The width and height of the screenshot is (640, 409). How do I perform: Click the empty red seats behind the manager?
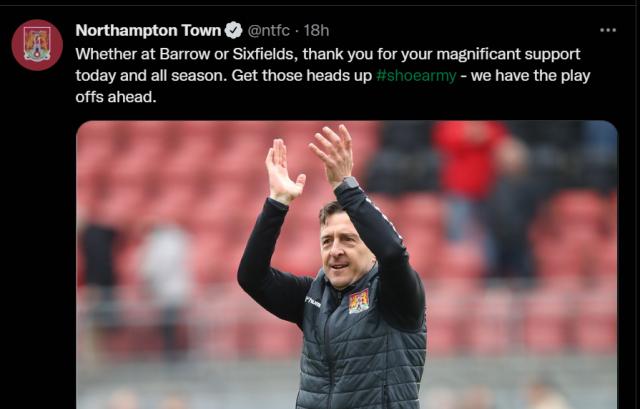[171, 171]
